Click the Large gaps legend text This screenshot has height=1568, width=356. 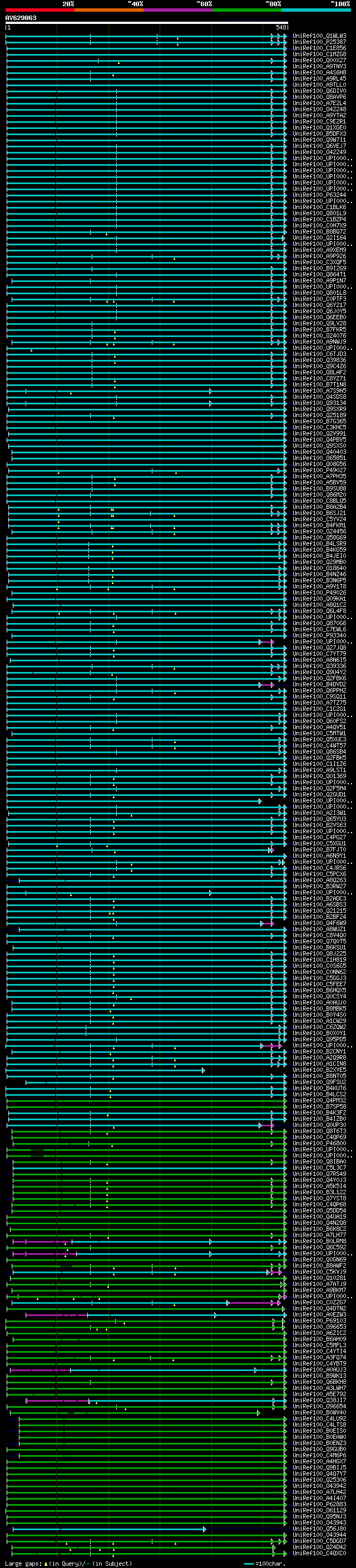pos(68,1564)
